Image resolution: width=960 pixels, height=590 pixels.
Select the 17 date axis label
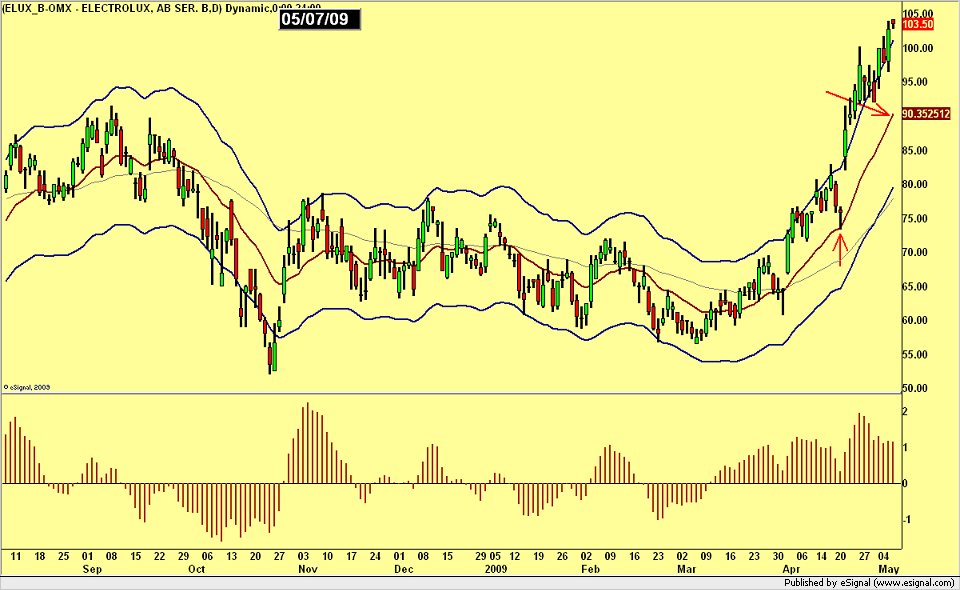point(351,556)
